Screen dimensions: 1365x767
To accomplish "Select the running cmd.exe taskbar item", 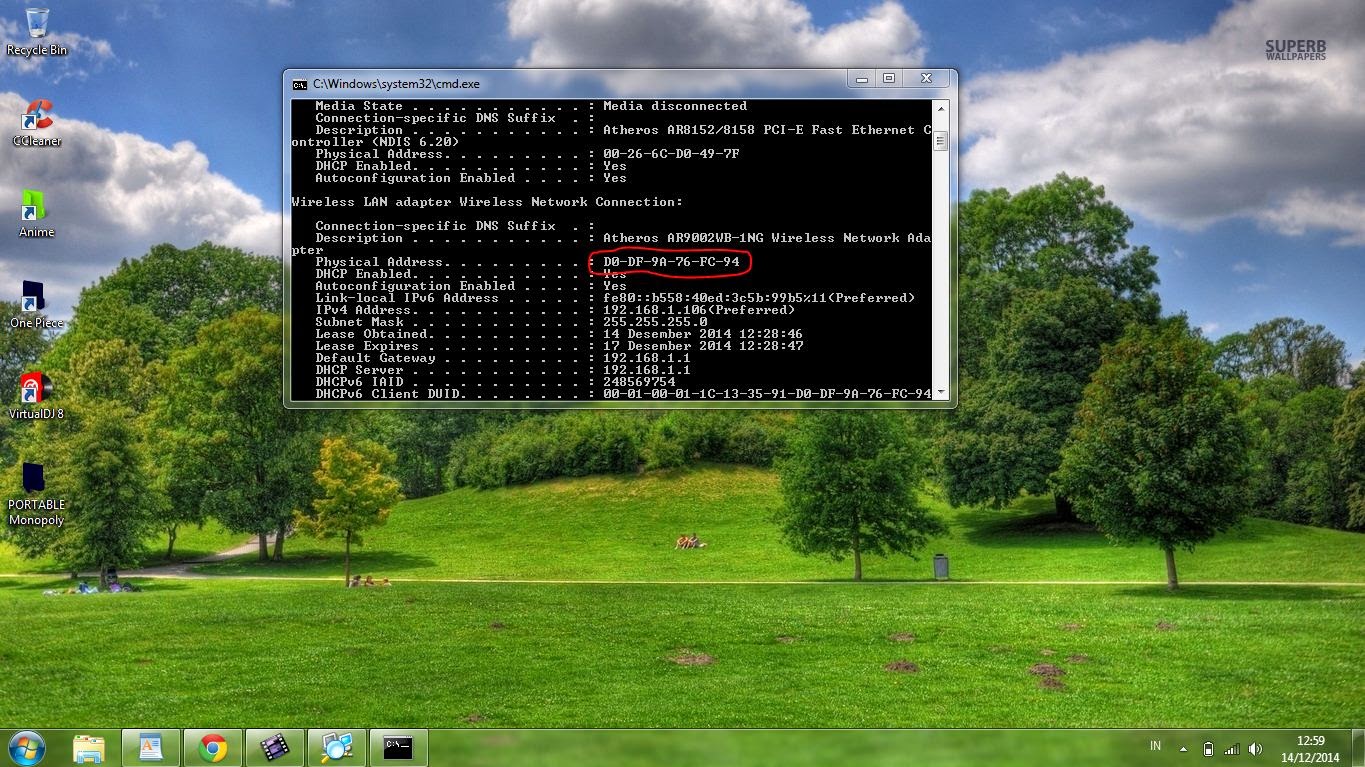I will click(398, 747).
